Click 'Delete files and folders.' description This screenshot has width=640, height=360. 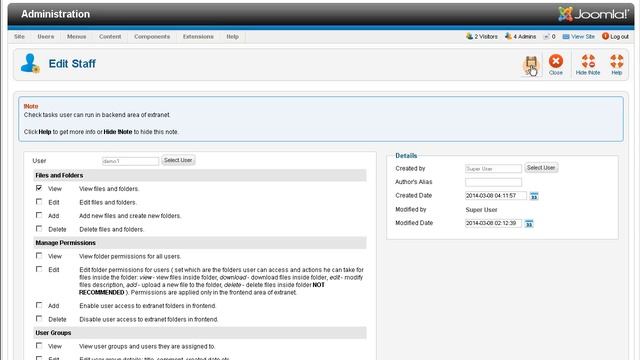click(111, 229)
